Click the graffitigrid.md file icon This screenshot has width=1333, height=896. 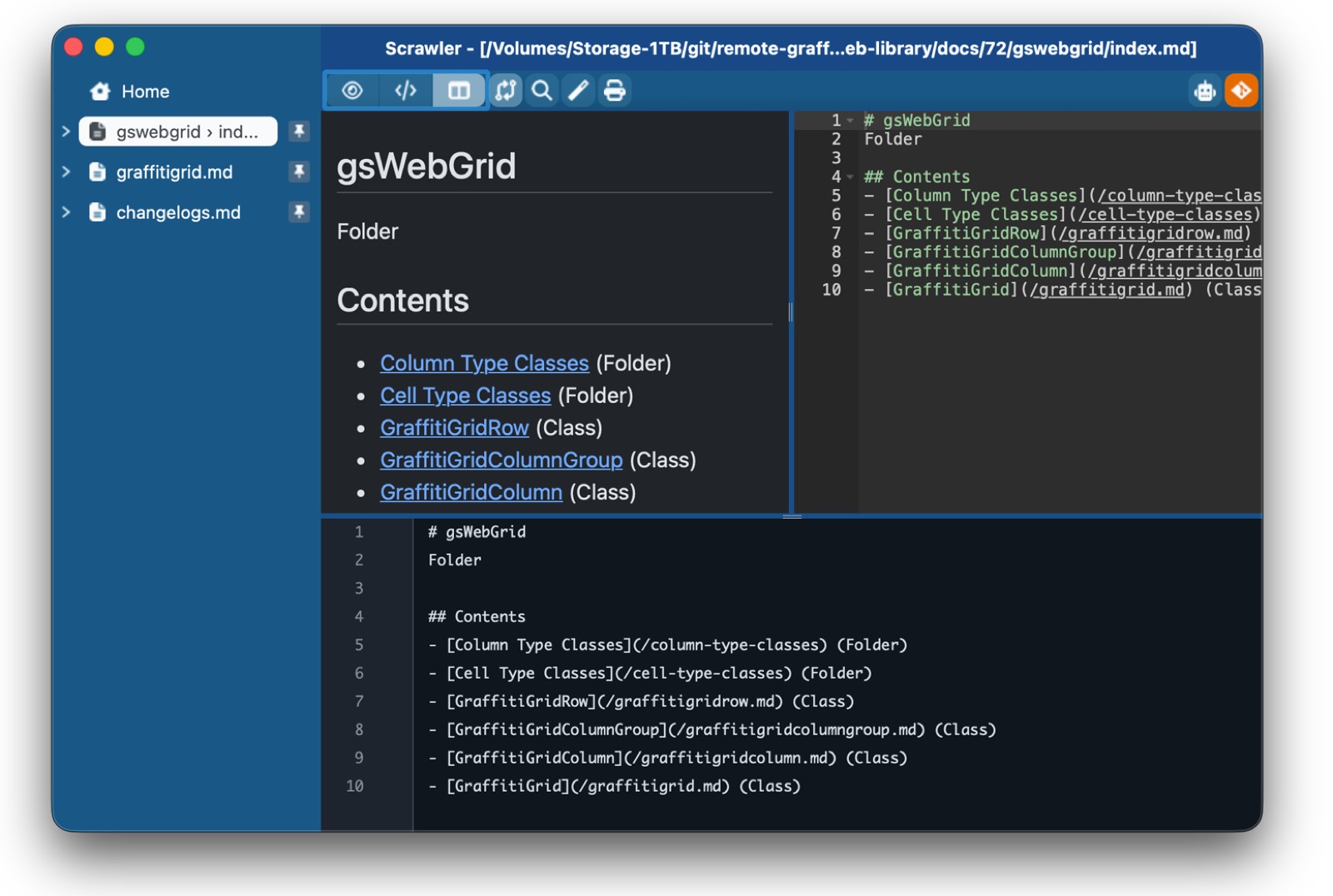click(97, 172)
